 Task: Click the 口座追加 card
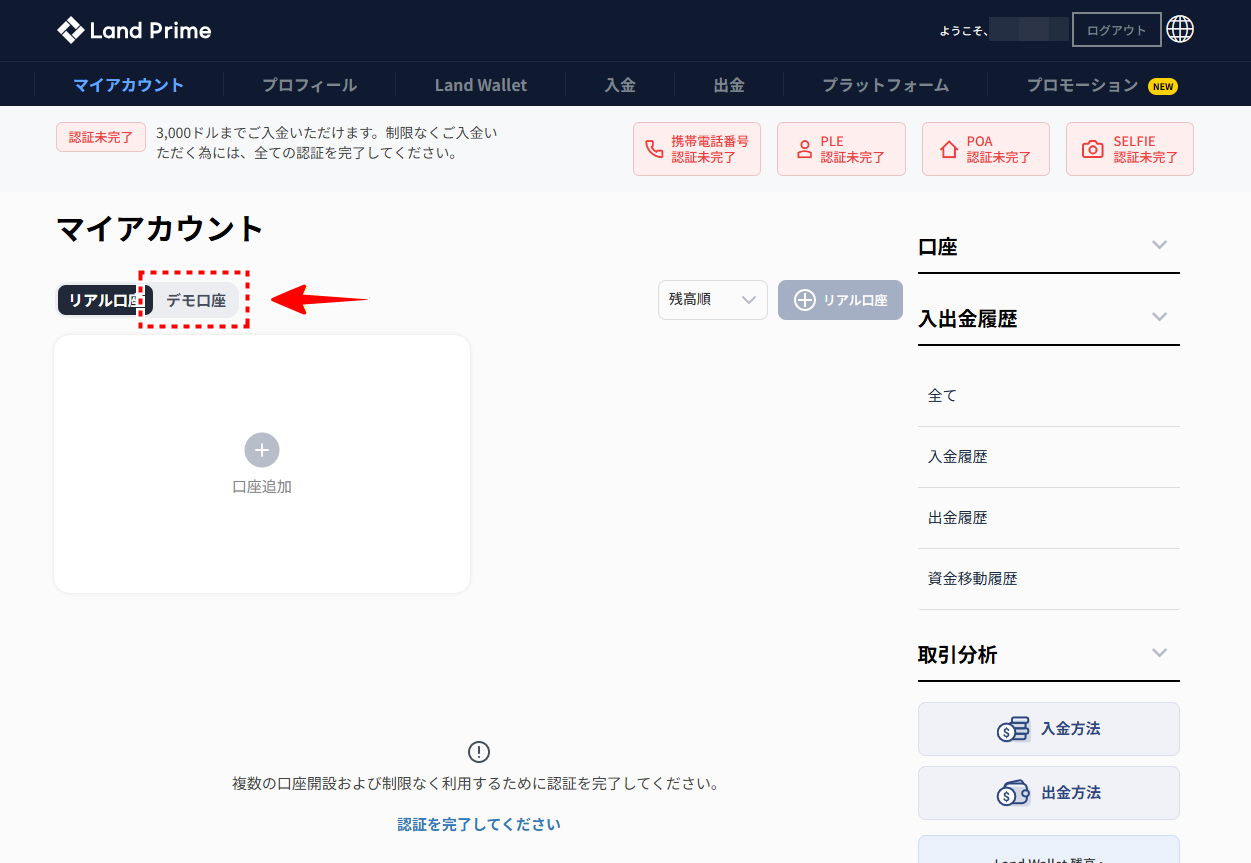coord(262,464)
